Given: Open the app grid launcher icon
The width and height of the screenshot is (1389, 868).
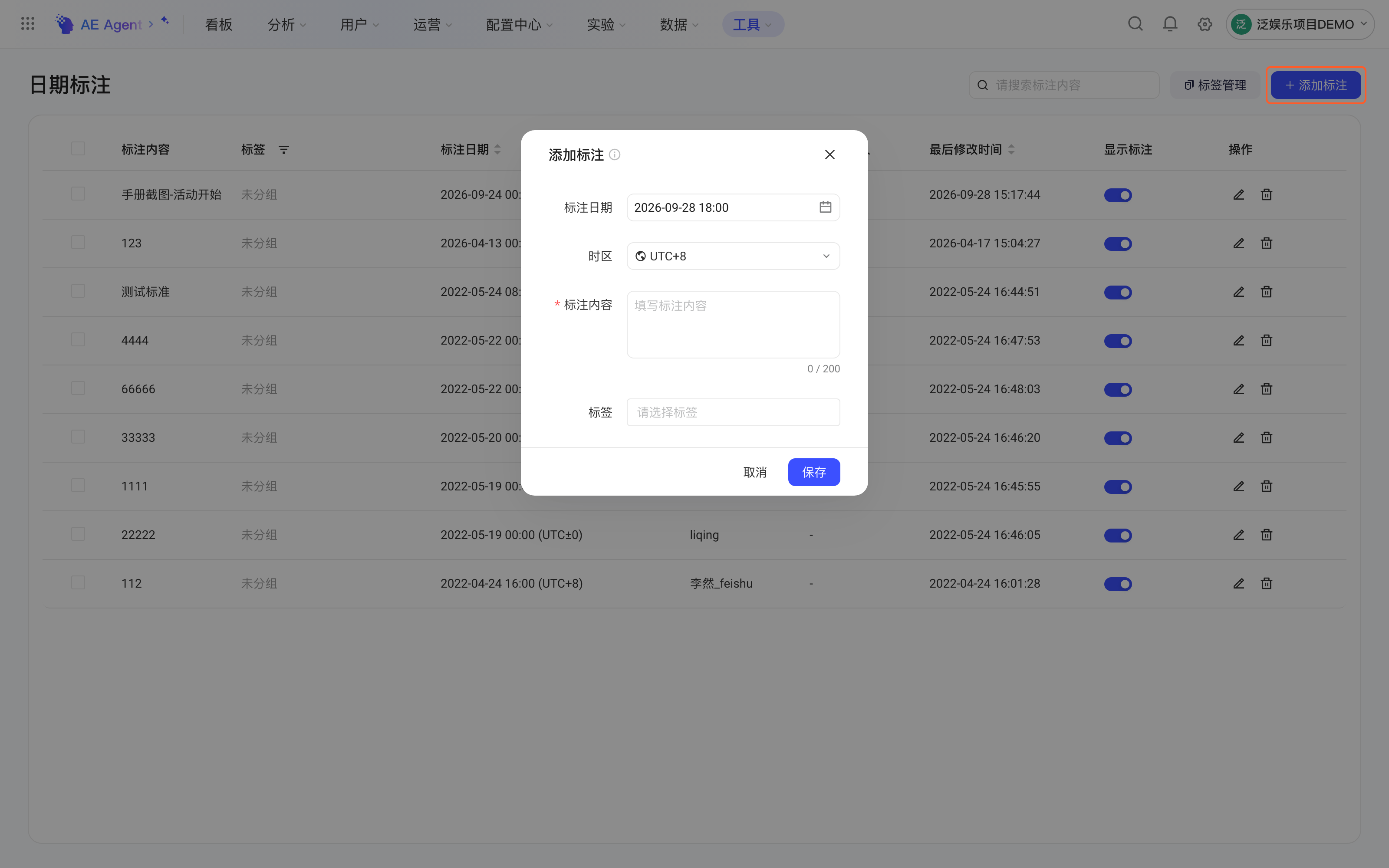Looking at the screenshot, I should (x=27, y=24).
